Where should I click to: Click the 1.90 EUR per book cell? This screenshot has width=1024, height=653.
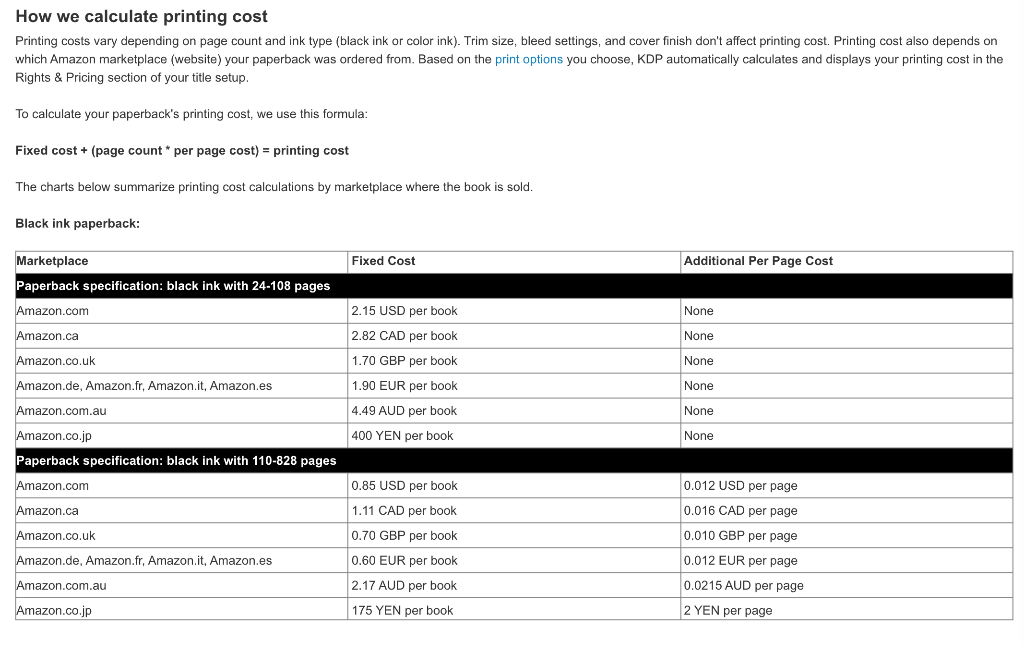(514, 386)
